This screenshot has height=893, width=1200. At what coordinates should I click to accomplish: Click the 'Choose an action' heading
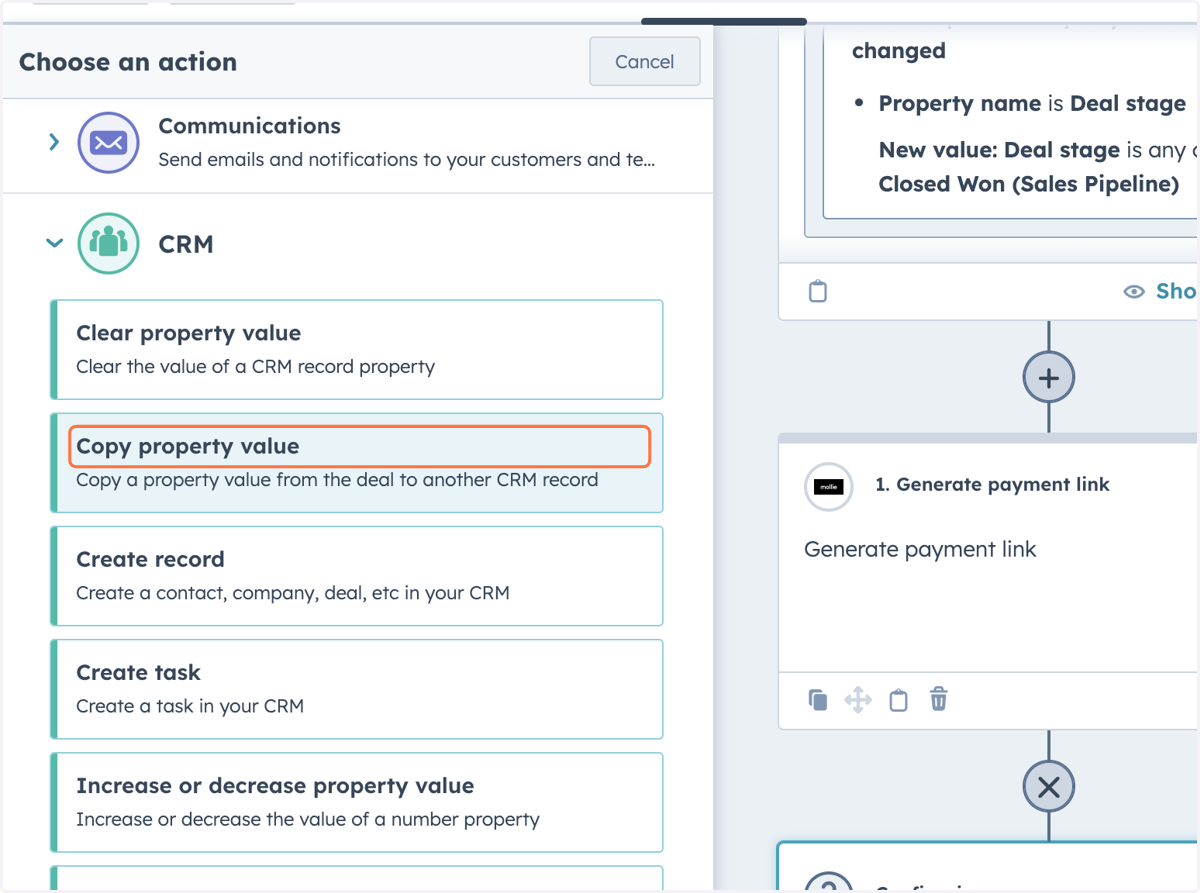[x=128, y=62]
